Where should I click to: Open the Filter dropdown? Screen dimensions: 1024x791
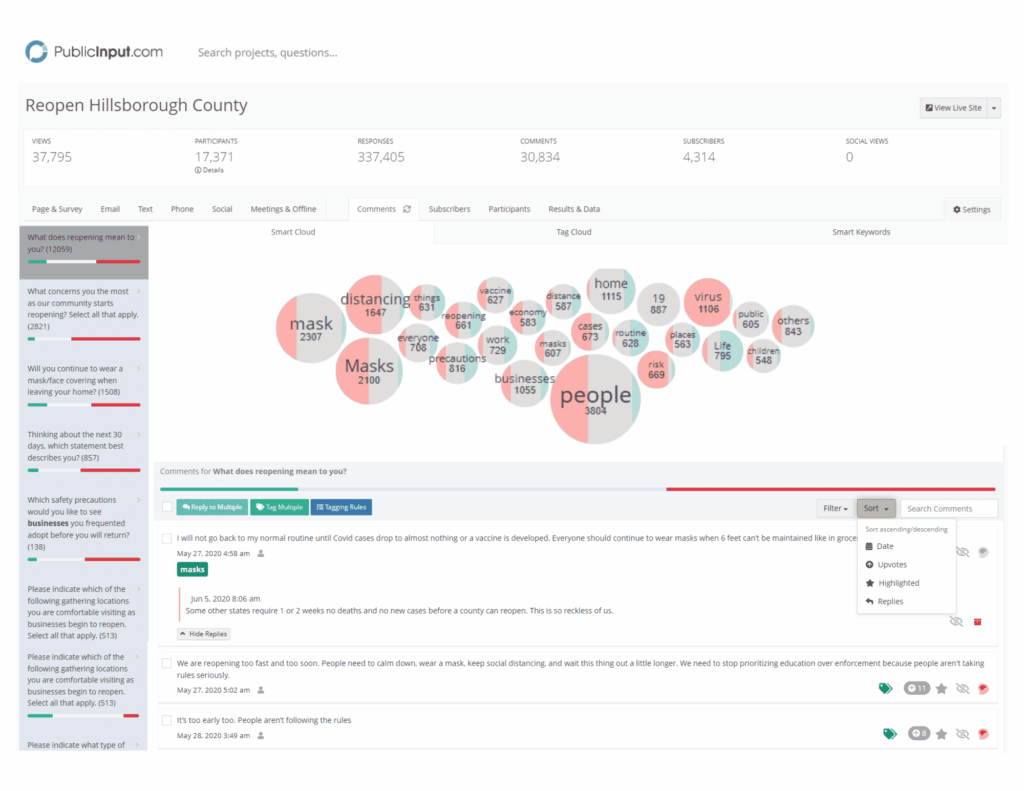tap(834, 509)
